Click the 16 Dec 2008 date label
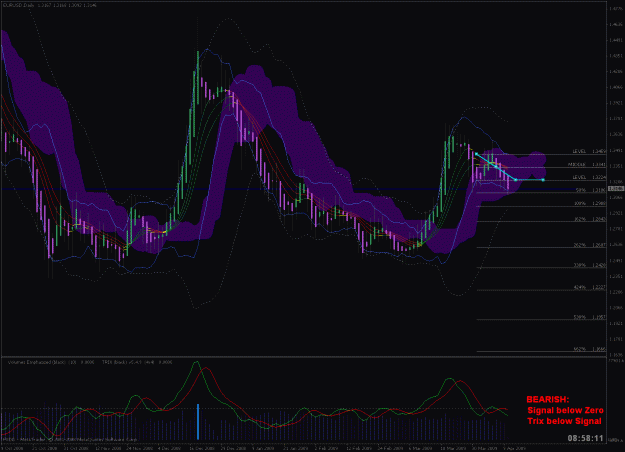The width and height of the screenshot is (625, 452). pos(202,448)
